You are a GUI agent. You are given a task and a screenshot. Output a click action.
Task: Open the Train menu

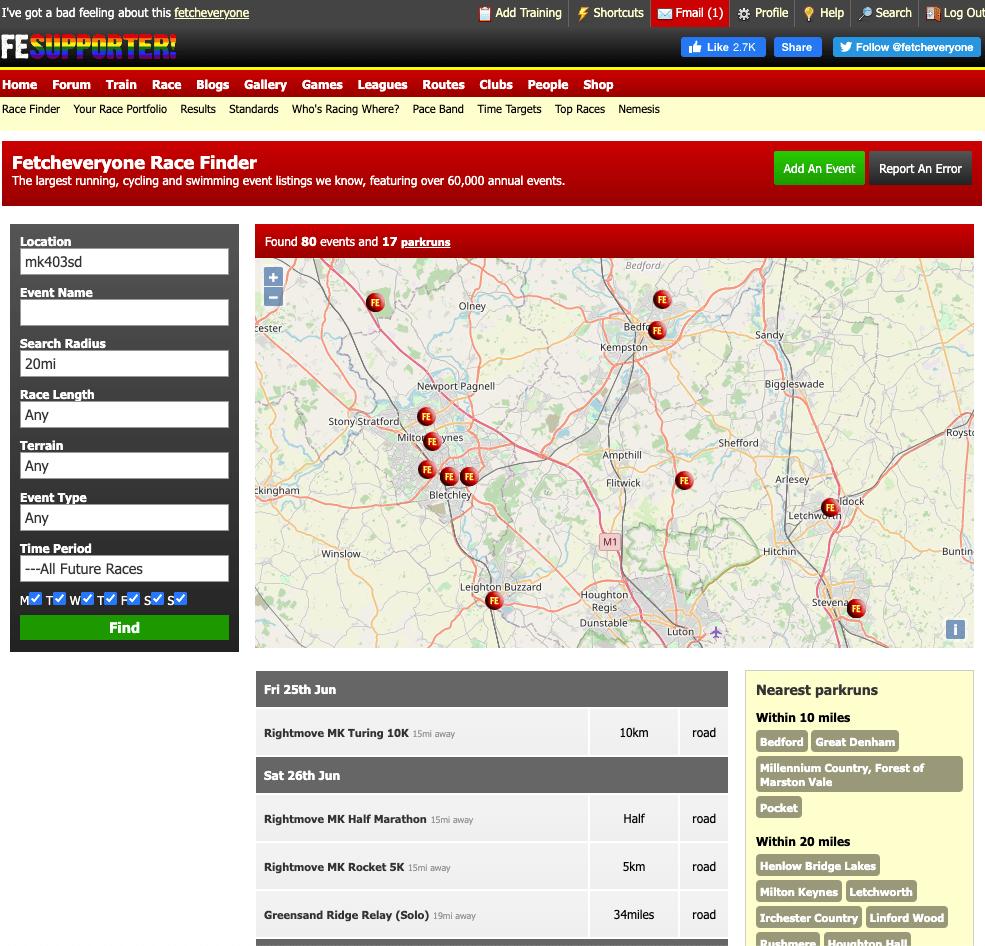click(121, 85)
